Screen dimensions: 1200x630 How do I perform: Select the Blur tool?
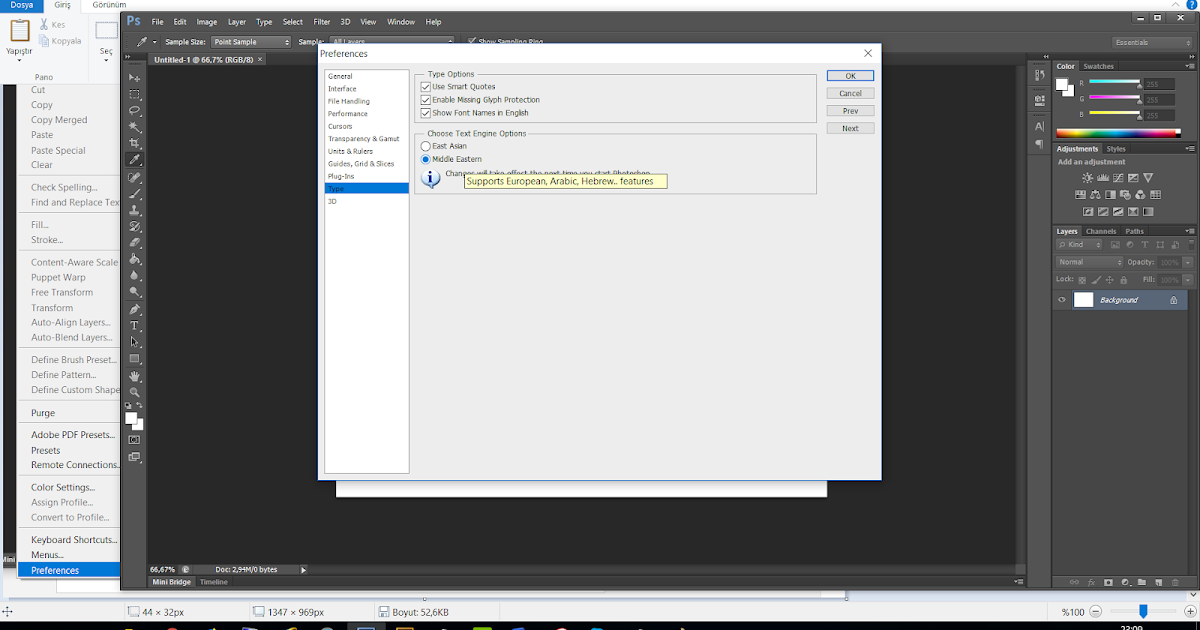pyautogui.click(x=134, y=276)
